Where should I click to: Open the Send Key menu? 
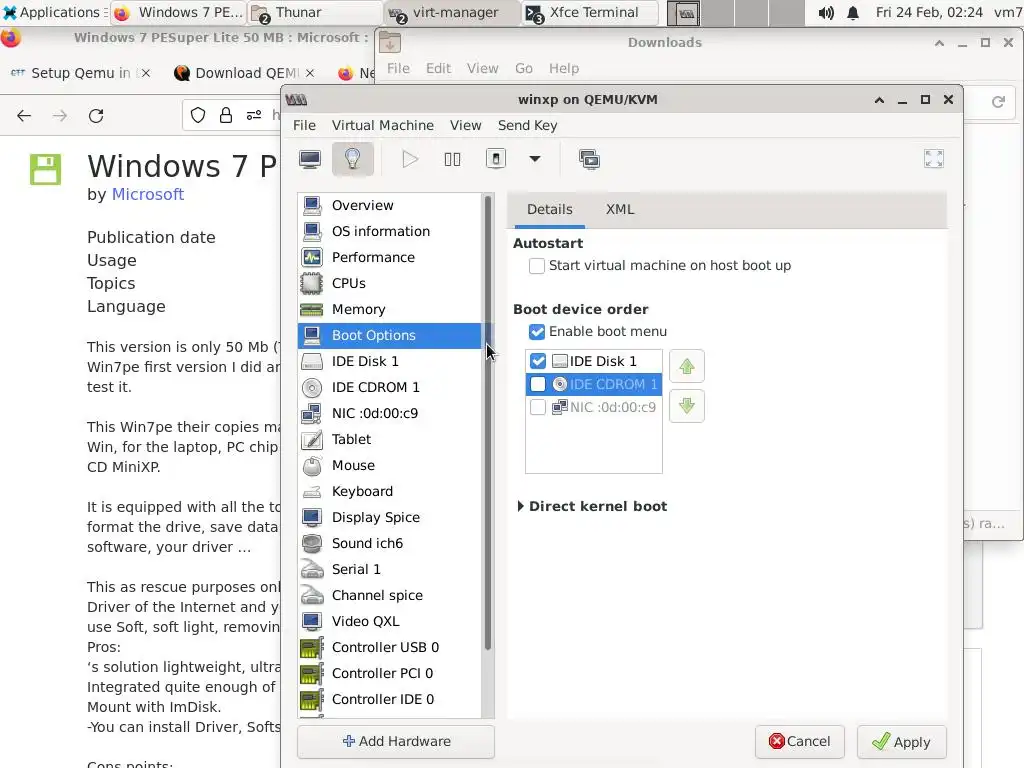click(528, 125)
